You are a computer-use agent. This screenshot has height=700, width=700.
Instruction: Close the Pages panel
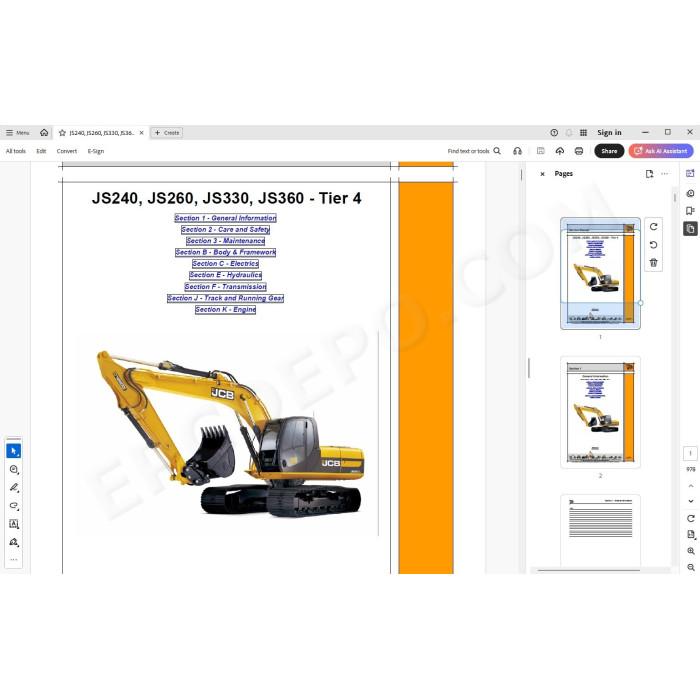pos(542,174)
